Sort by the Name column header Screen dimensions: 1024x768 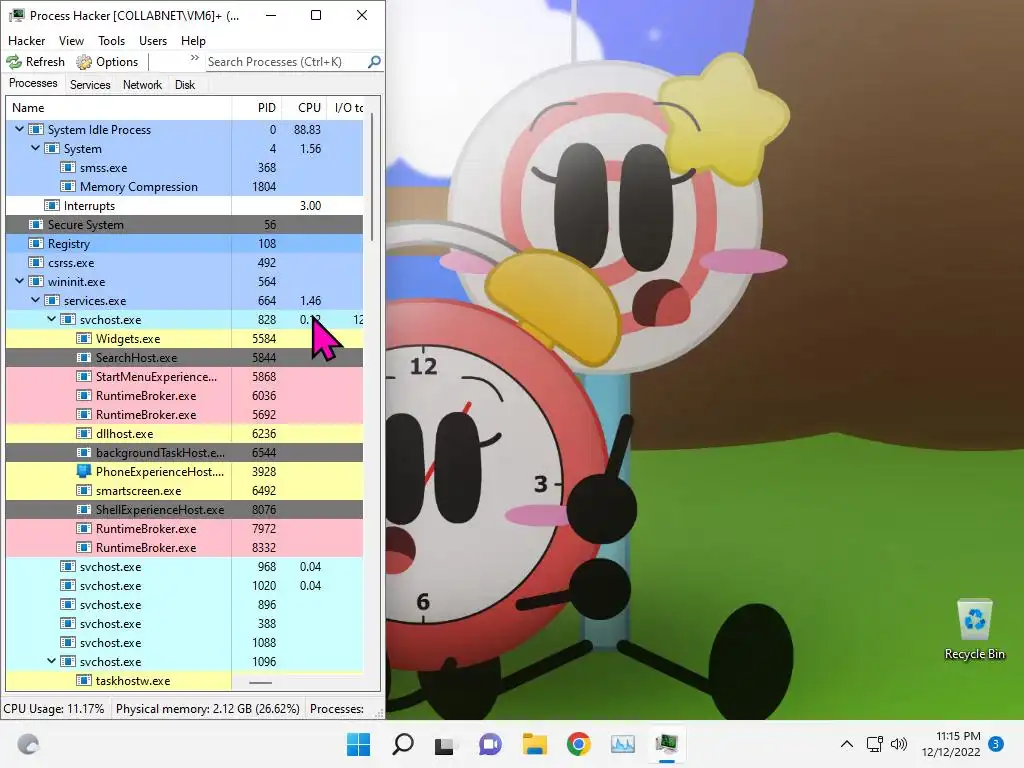(118, 108)
